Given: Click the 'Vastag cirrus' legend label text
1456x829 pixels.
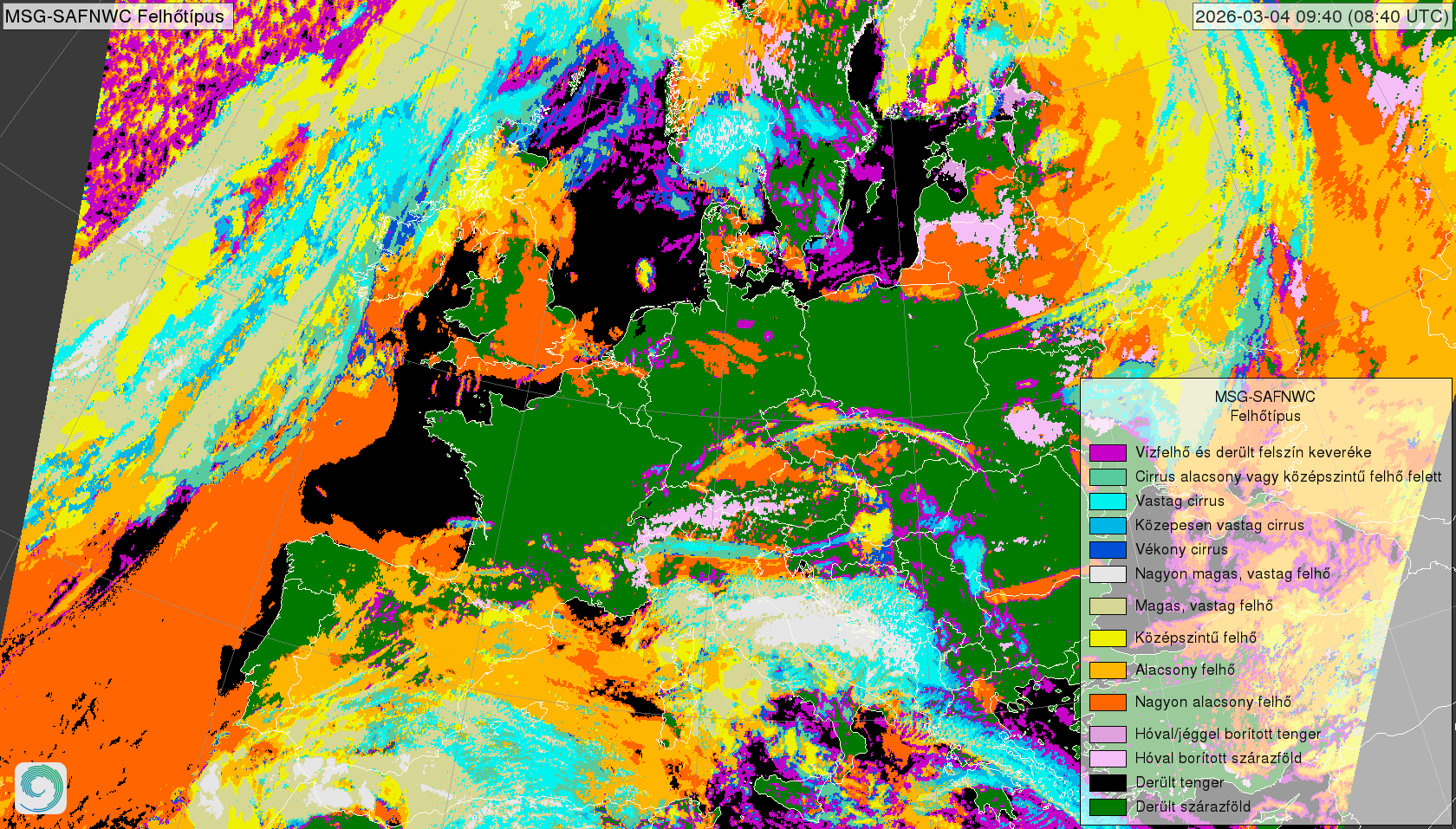Looking at the screenshot, I should tap(1180, 502).
